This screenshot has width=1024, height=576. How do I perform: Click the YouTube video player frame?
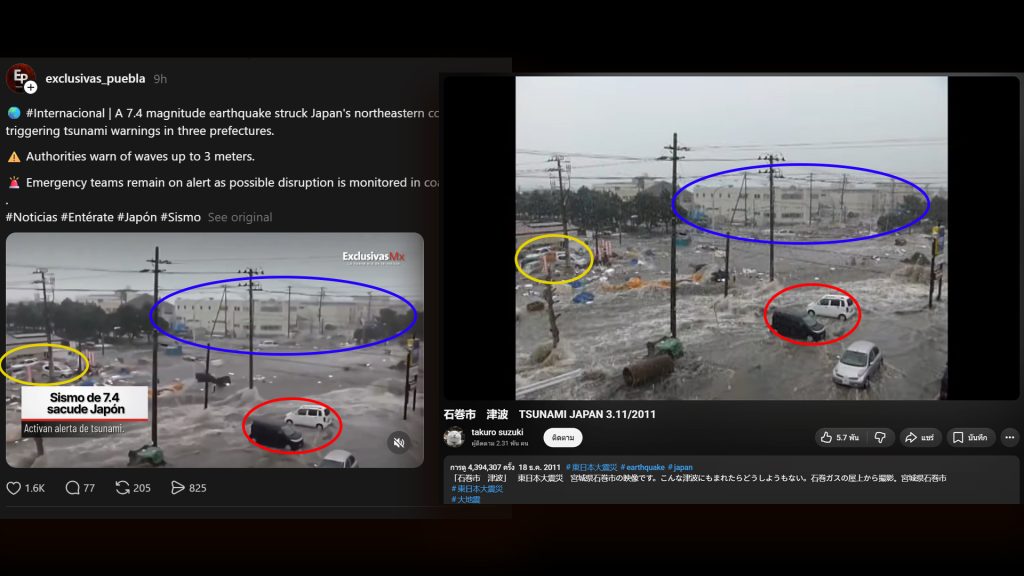731,238
